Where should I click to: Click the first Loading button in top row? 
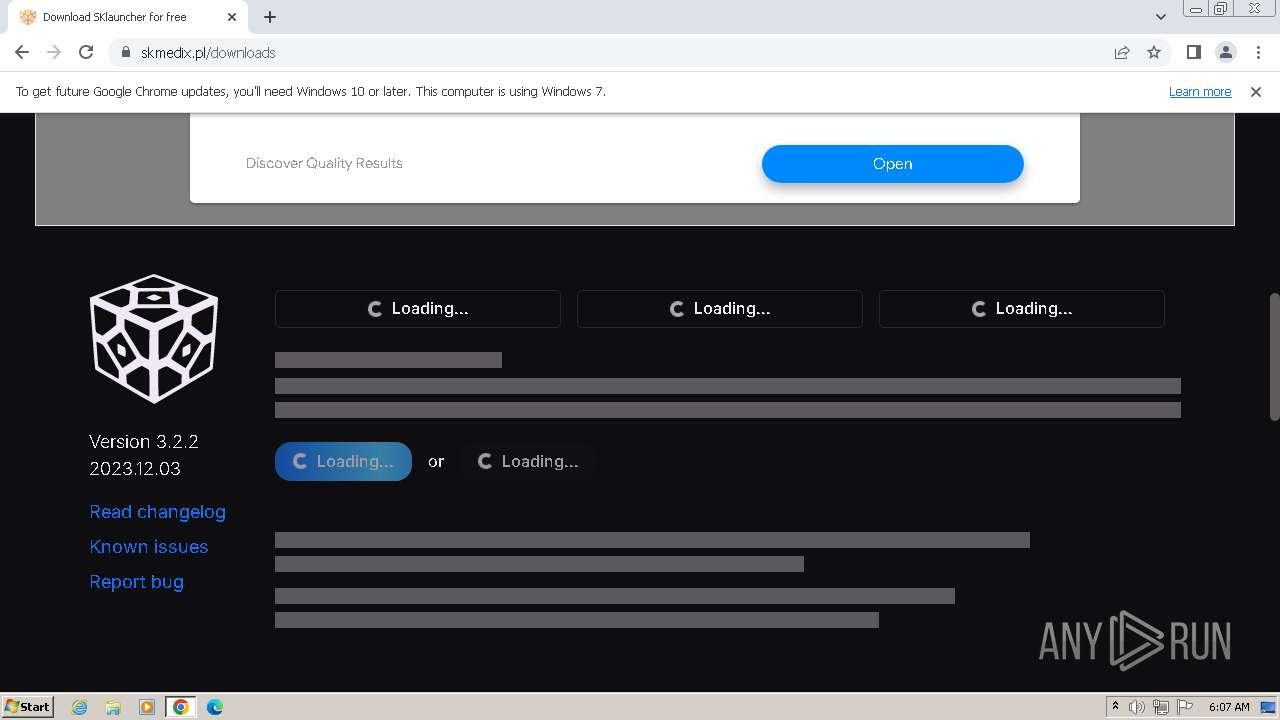(x=418, y=309)
